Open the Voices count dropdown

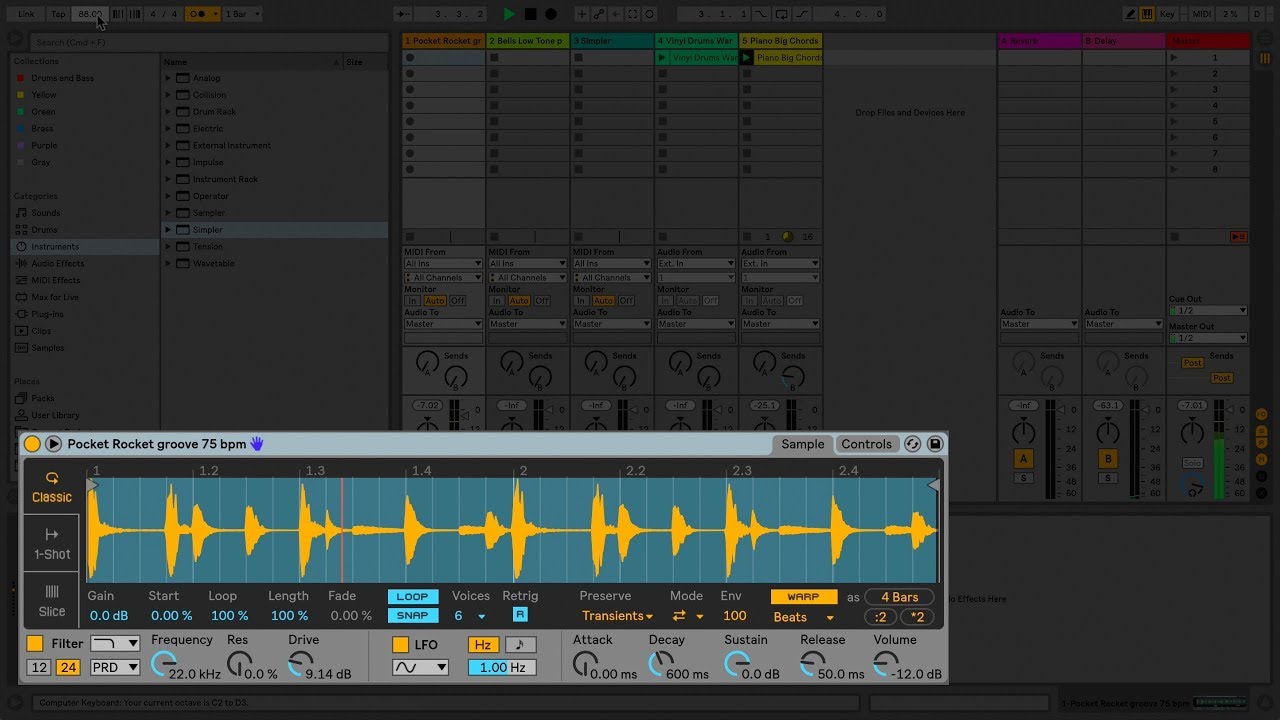pyautogui.click(x=469, y=616)
